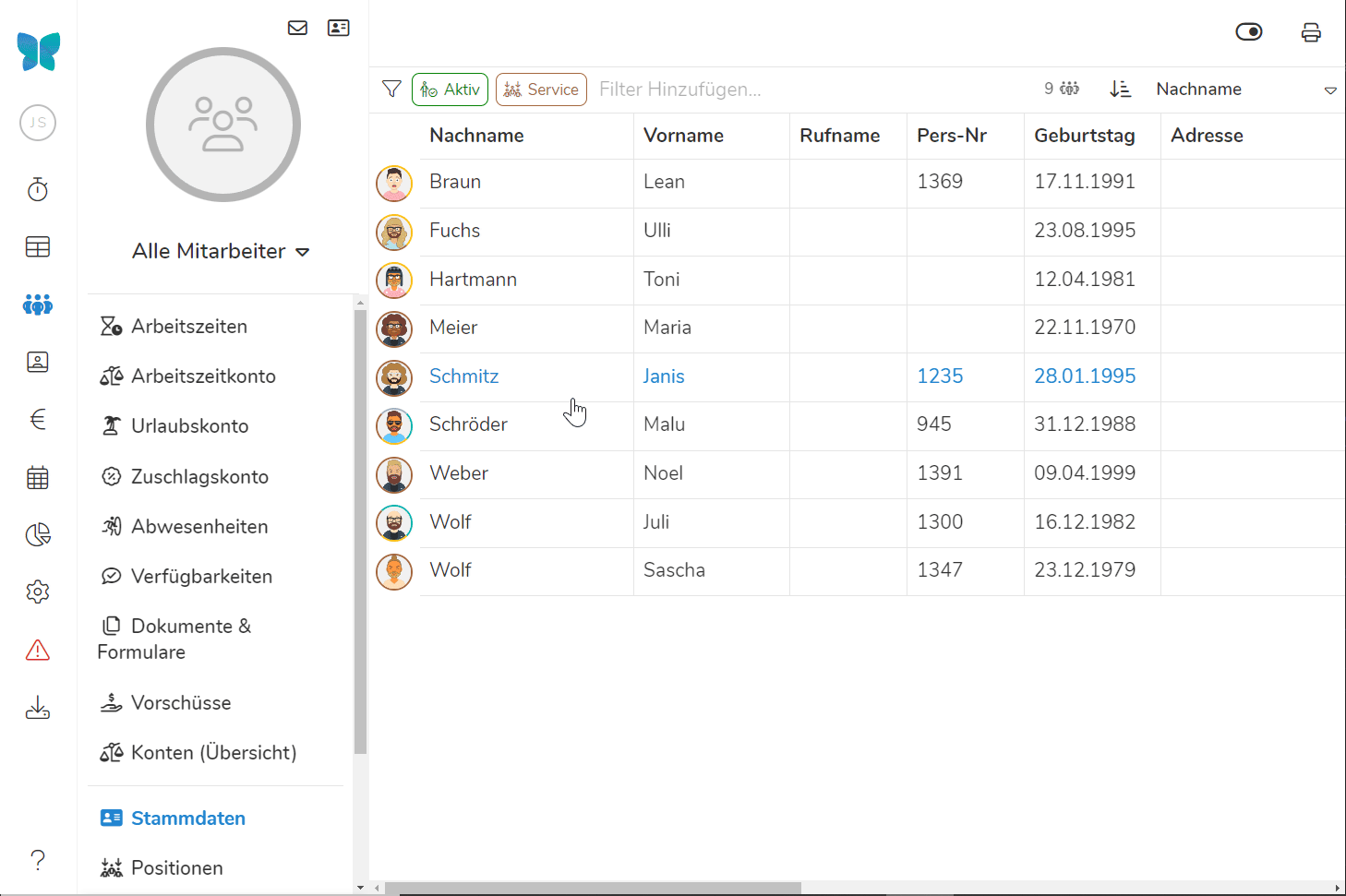Click the pie chart reports icon
This screenshot has width=1346, height=896.
38,535
